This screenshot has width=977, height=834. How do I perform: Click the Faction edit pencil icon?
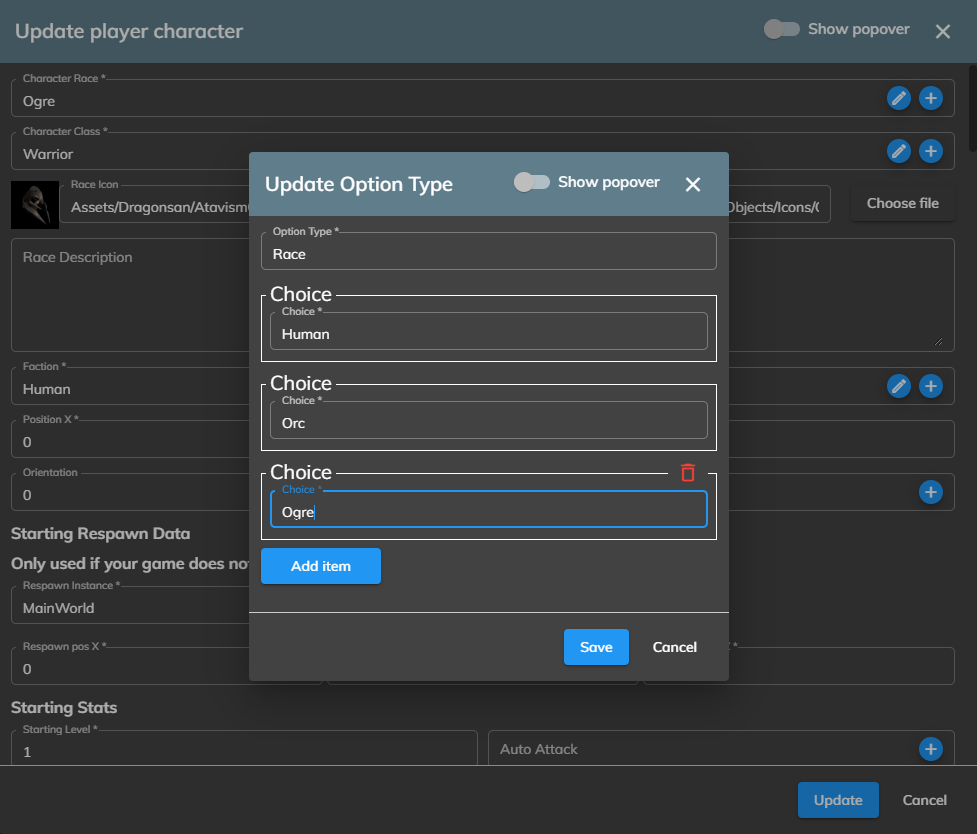pos(899,386)
